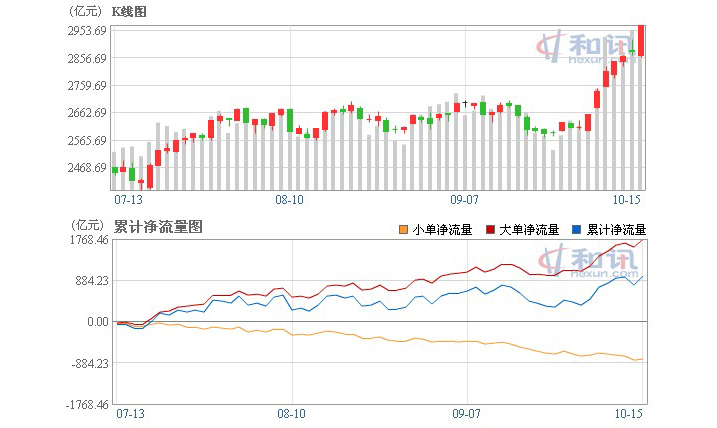Click the 2468.69 y-axis value
Screen dimensions: 717x428
pos(87,167)
